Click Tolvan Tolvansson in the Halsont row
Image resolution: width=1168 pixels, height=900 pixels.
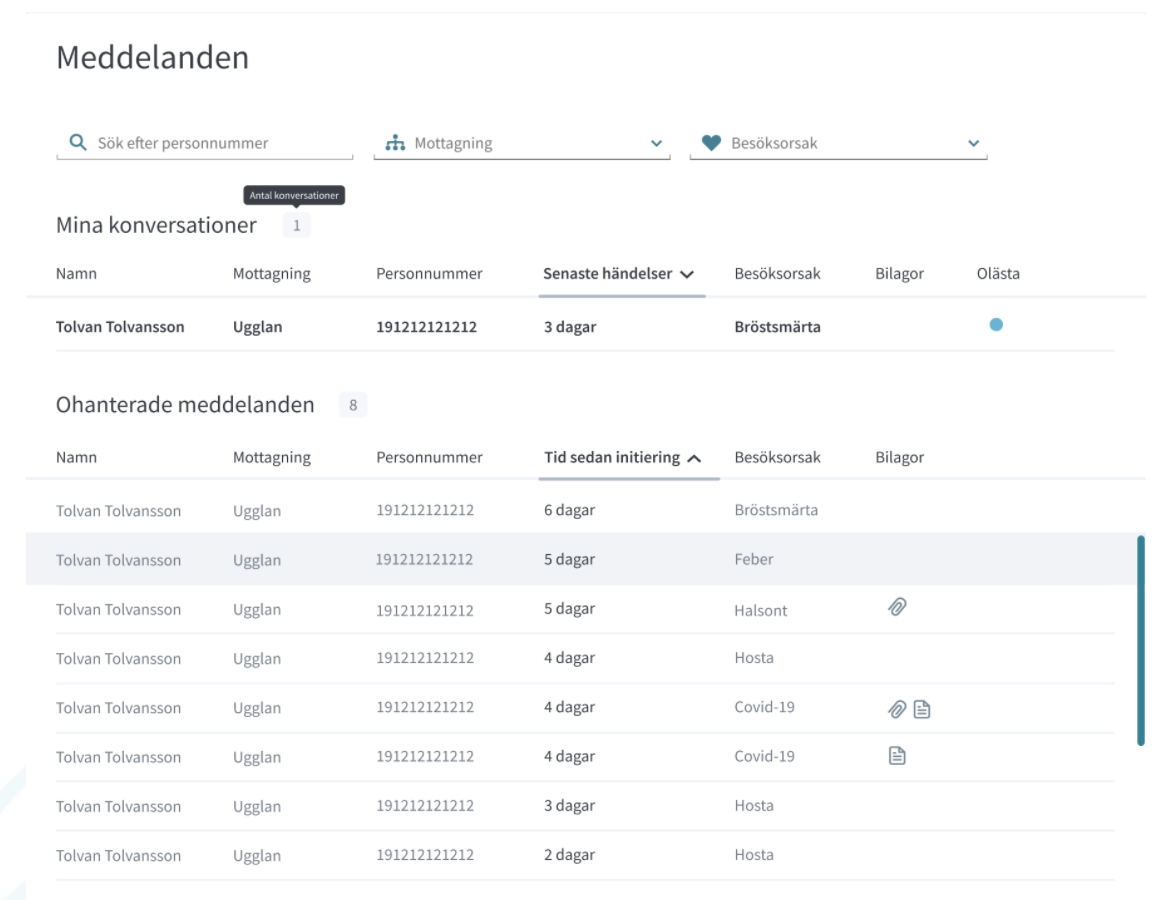[118, 609]
